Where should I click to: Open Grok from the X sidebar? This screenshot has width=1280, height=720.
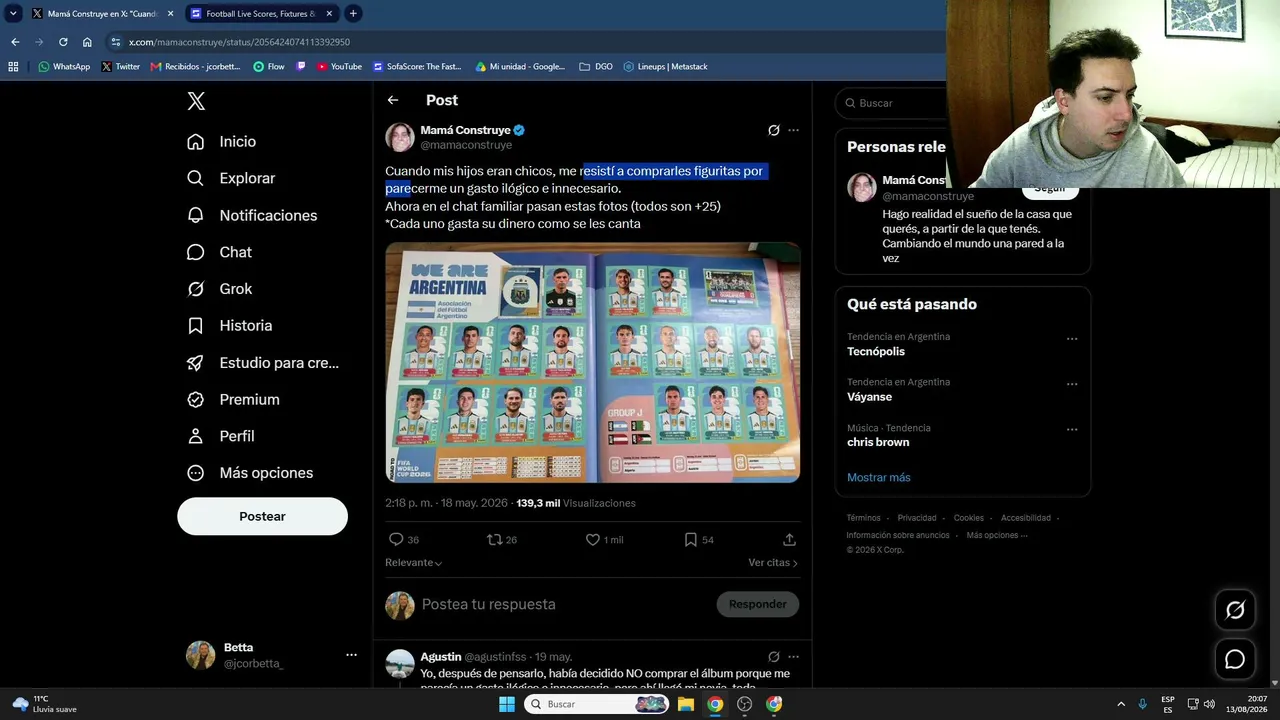click(x=219, y=289)
